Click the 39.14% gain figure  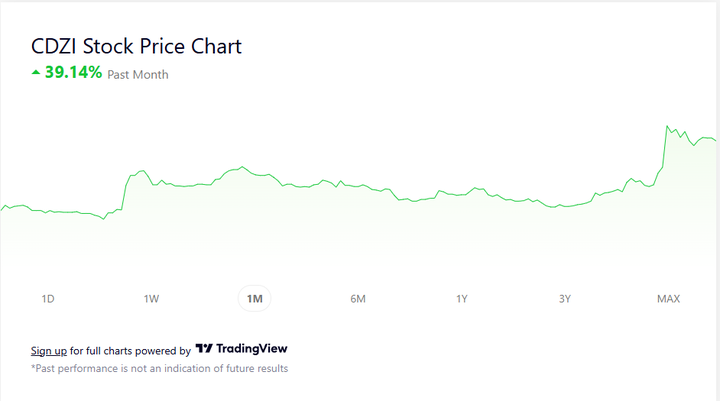(x=73, y=73)
